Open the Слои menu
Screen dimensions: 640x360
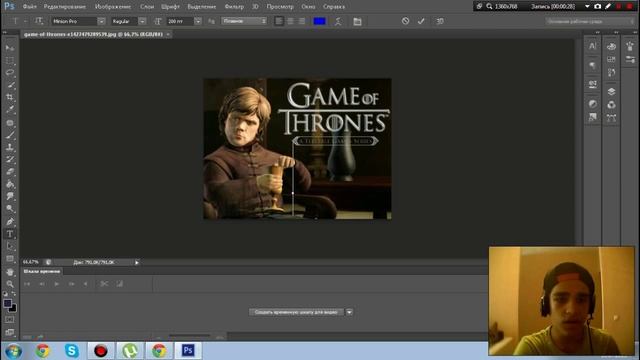(x=147, y=7)
